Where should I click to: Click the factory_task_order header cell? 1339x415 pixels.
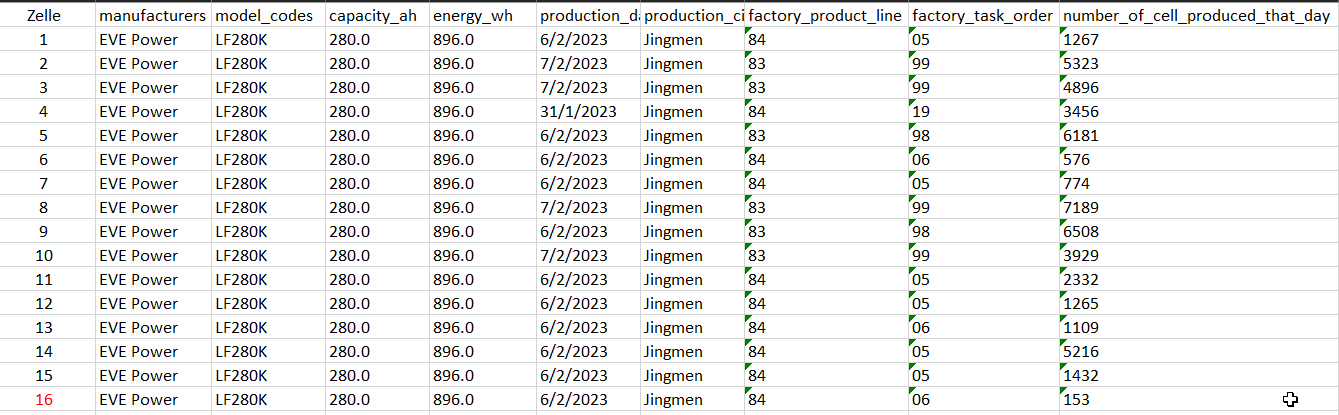(984, 16)
